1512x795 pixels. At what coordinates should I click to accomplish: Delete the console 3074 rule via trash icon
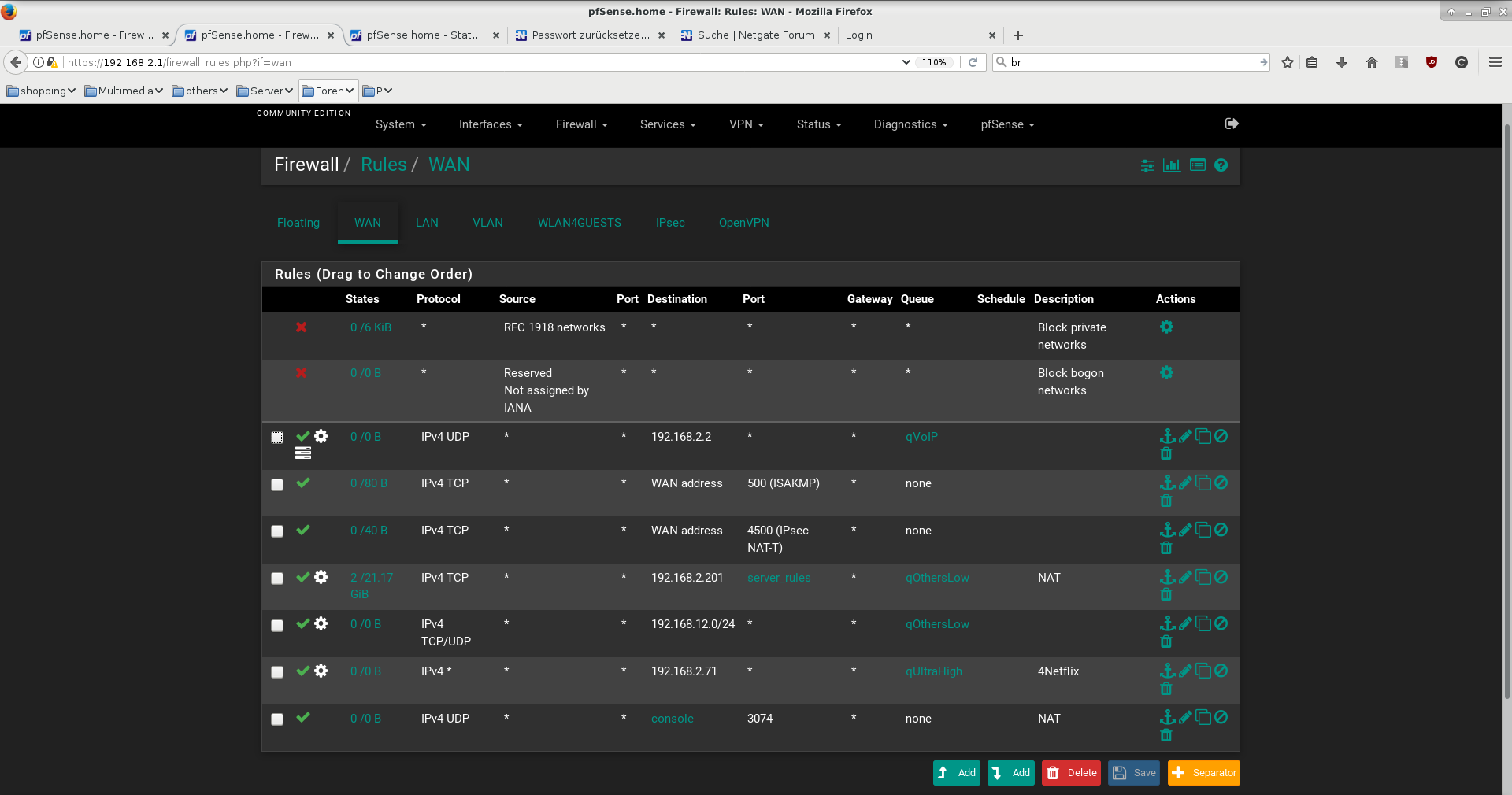pyautogui.click(x=1166, y=735)
